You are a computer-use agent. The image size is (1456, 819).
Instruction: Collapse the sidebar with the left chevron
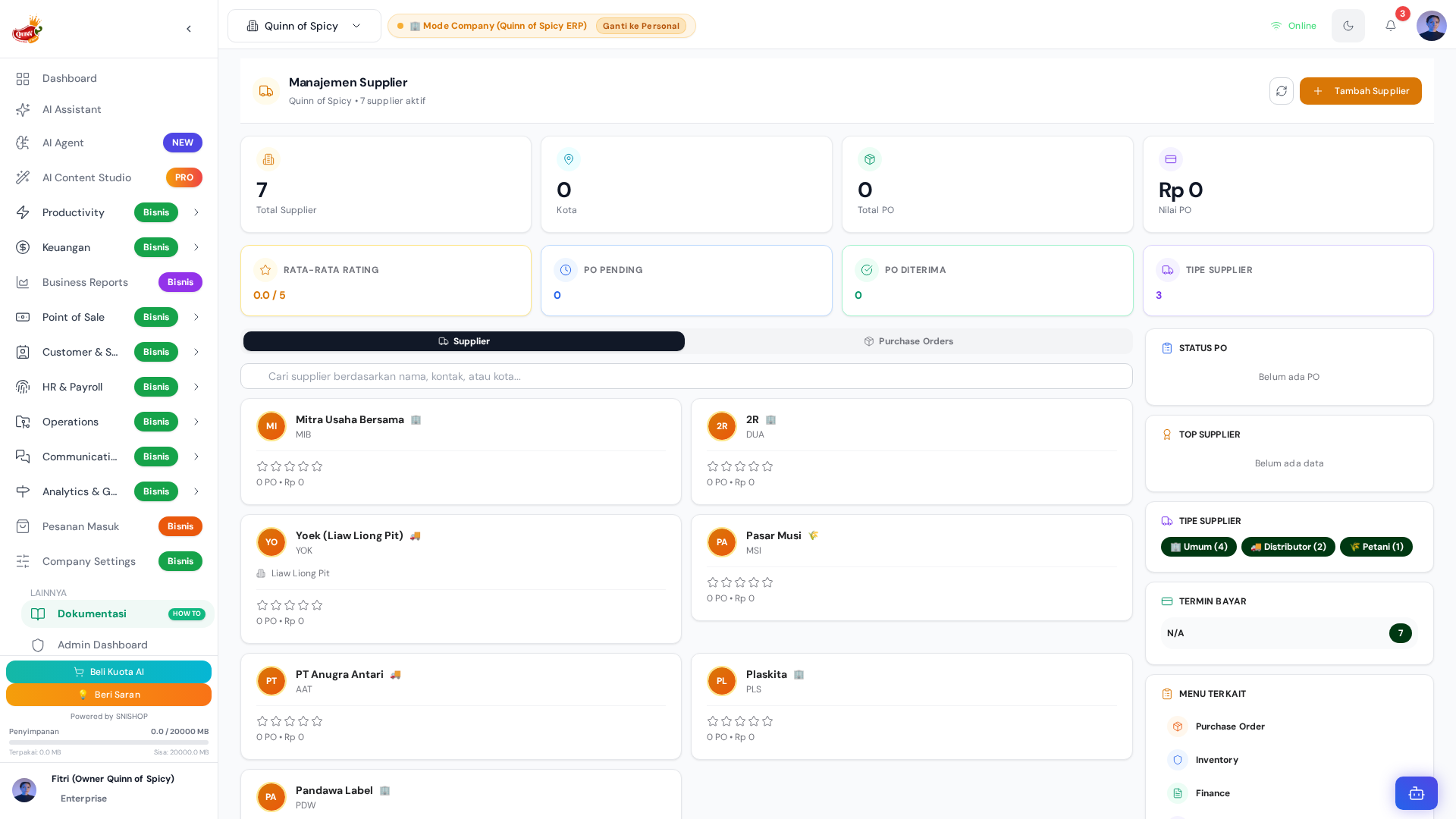point(189,29)
